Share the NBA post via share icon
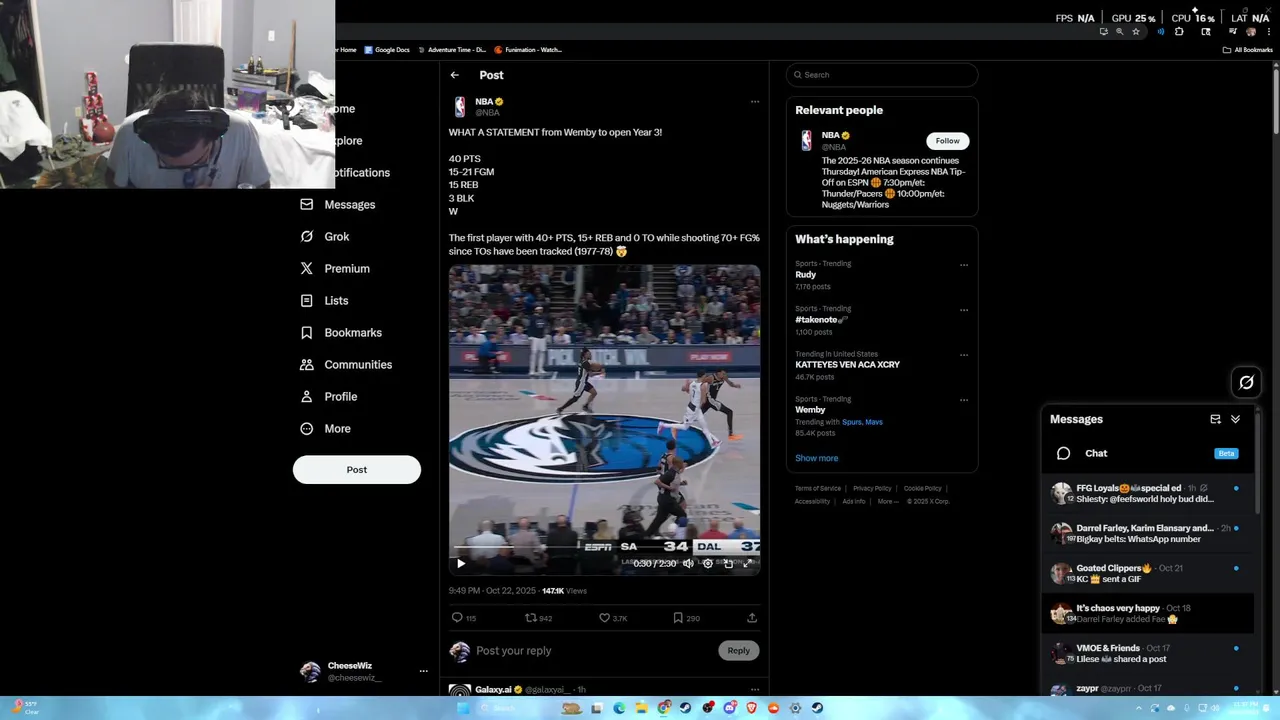 (x=752, y=618)
